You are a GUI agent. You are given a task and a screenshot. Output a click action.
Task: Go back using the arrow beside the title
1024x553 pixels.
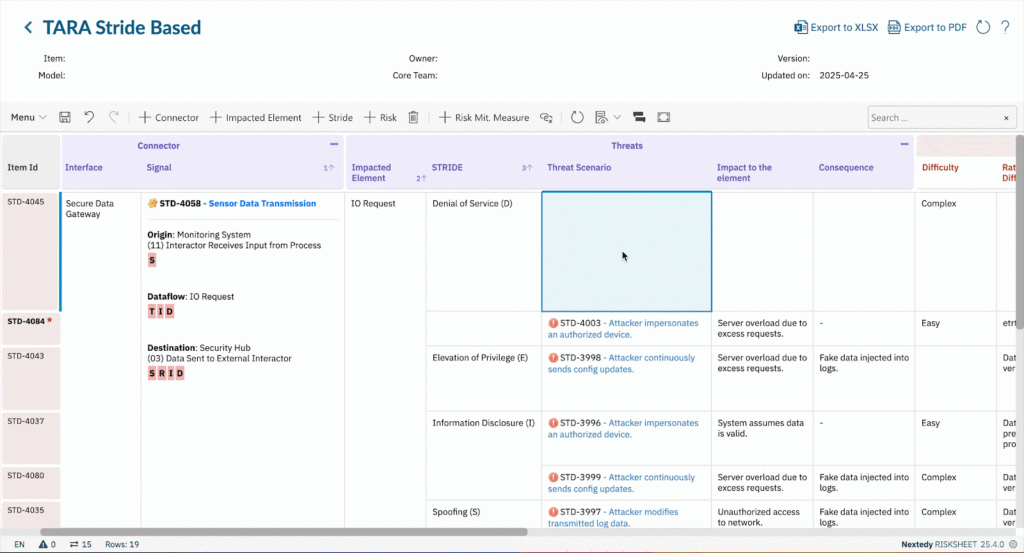click(28, 28)
